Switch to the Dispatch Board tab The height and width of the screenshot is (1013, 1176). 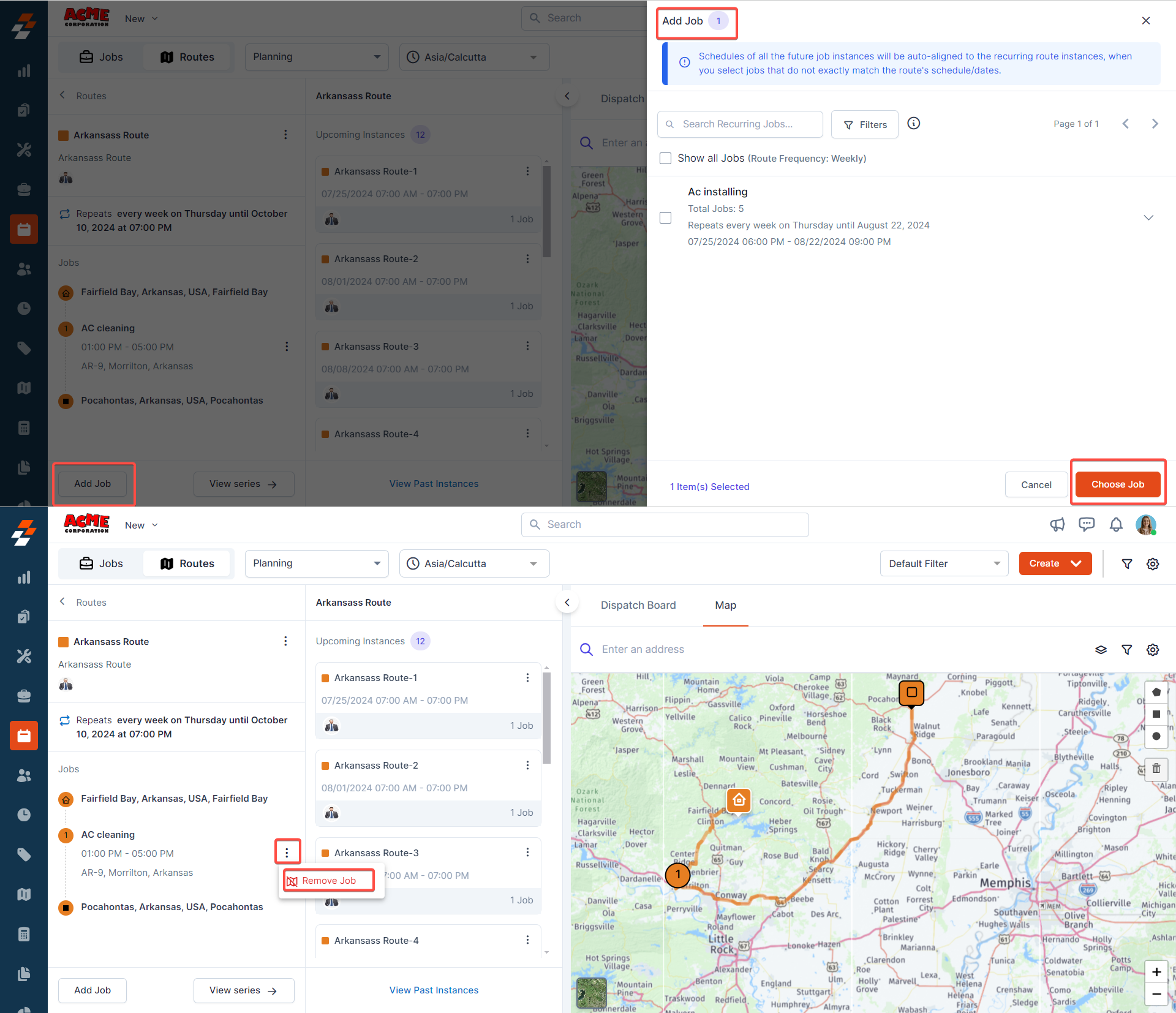[638, 605]
